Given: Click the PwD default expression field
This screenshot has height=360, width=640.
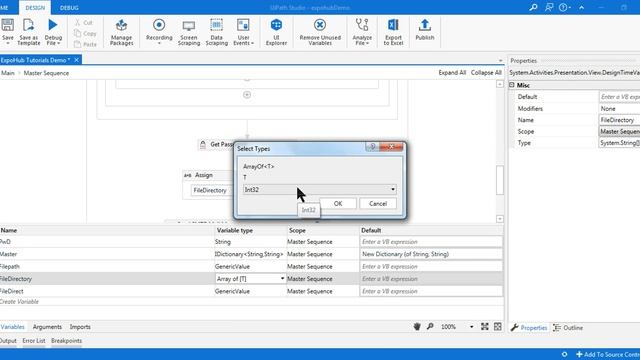Looking at the screenshot, I should click(431, 242).
